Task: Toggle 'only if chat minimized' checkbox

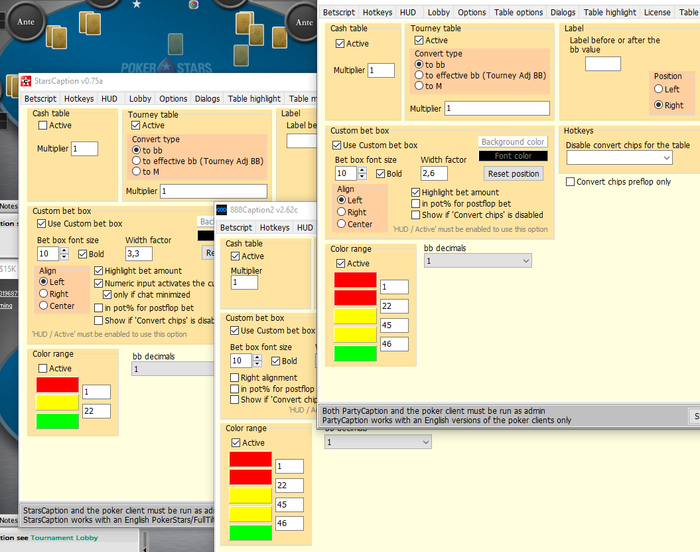Action: [x=107, y=295]
